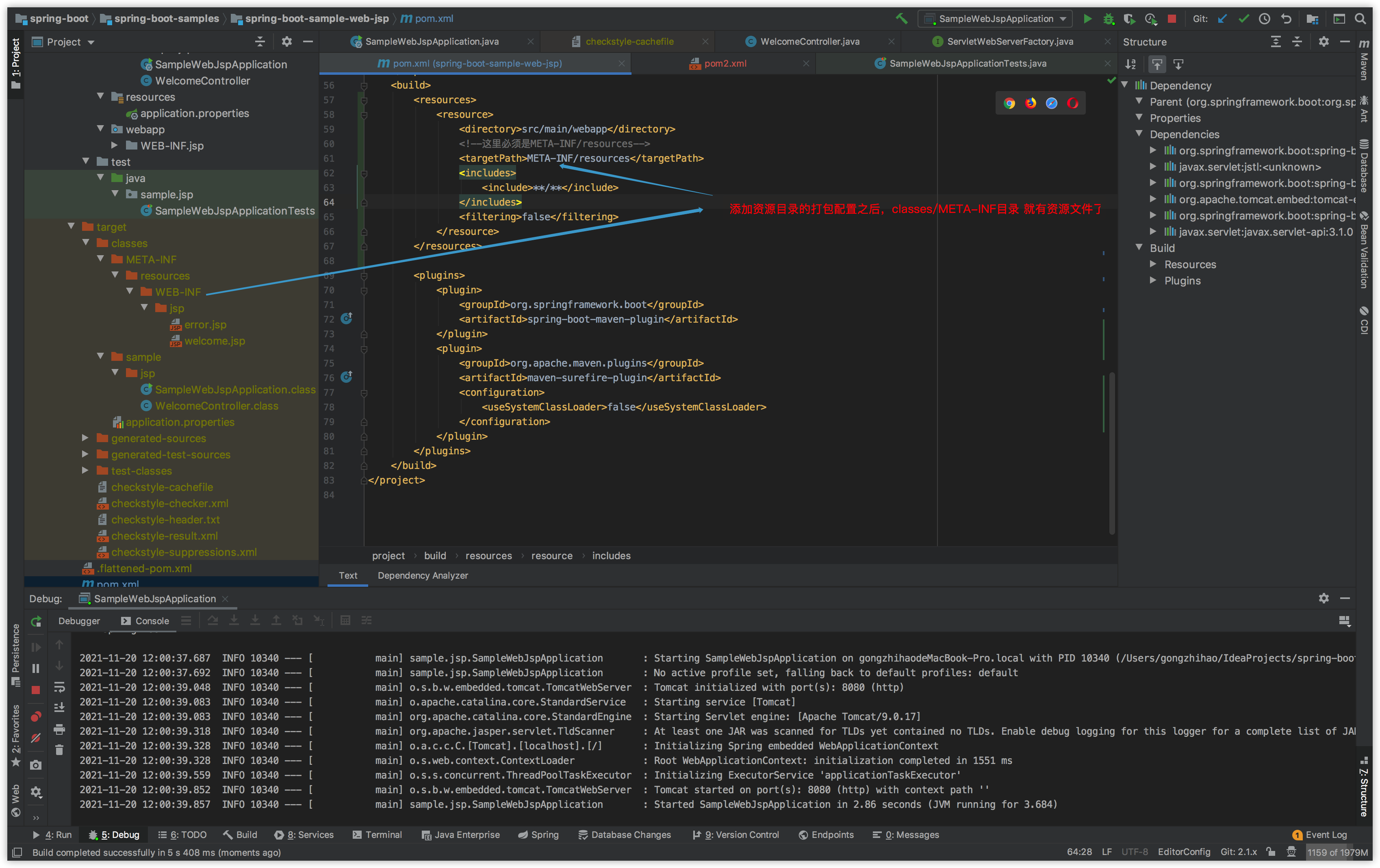Click the build hammer icon
Image resolution: width=1380 pixels, height=868 pixels.
click(x=901, y=19)
